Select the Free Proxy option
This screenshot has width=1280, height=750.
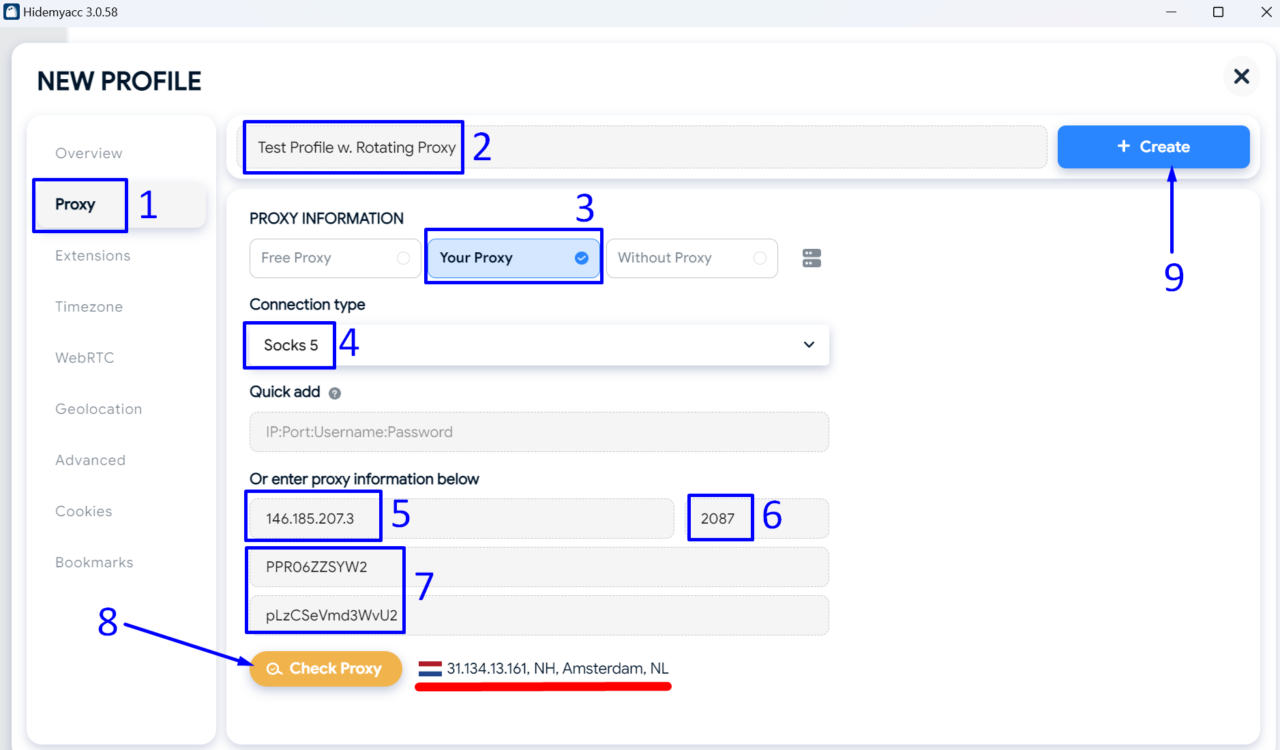point(334,258)
